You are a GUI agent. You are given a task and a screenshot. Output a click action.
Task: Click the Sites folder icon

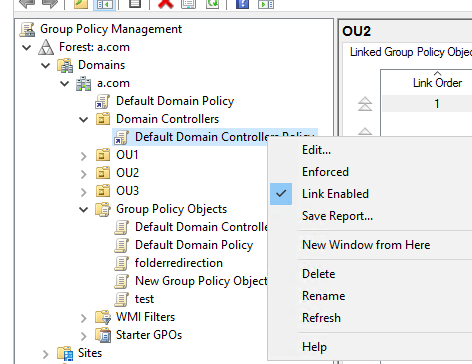click(x=65, y=353)
